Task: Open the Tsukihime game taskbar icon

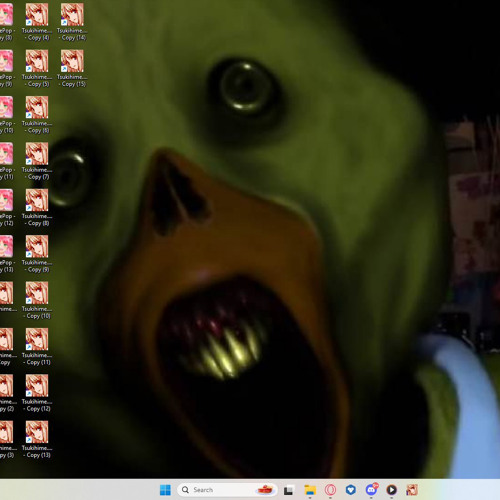Action: pyautogui.click(x=412, y=490)
